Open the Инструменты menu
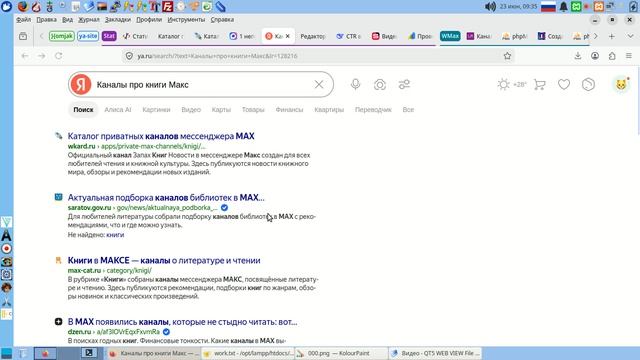640x360 pixels. tap(186, 20)
